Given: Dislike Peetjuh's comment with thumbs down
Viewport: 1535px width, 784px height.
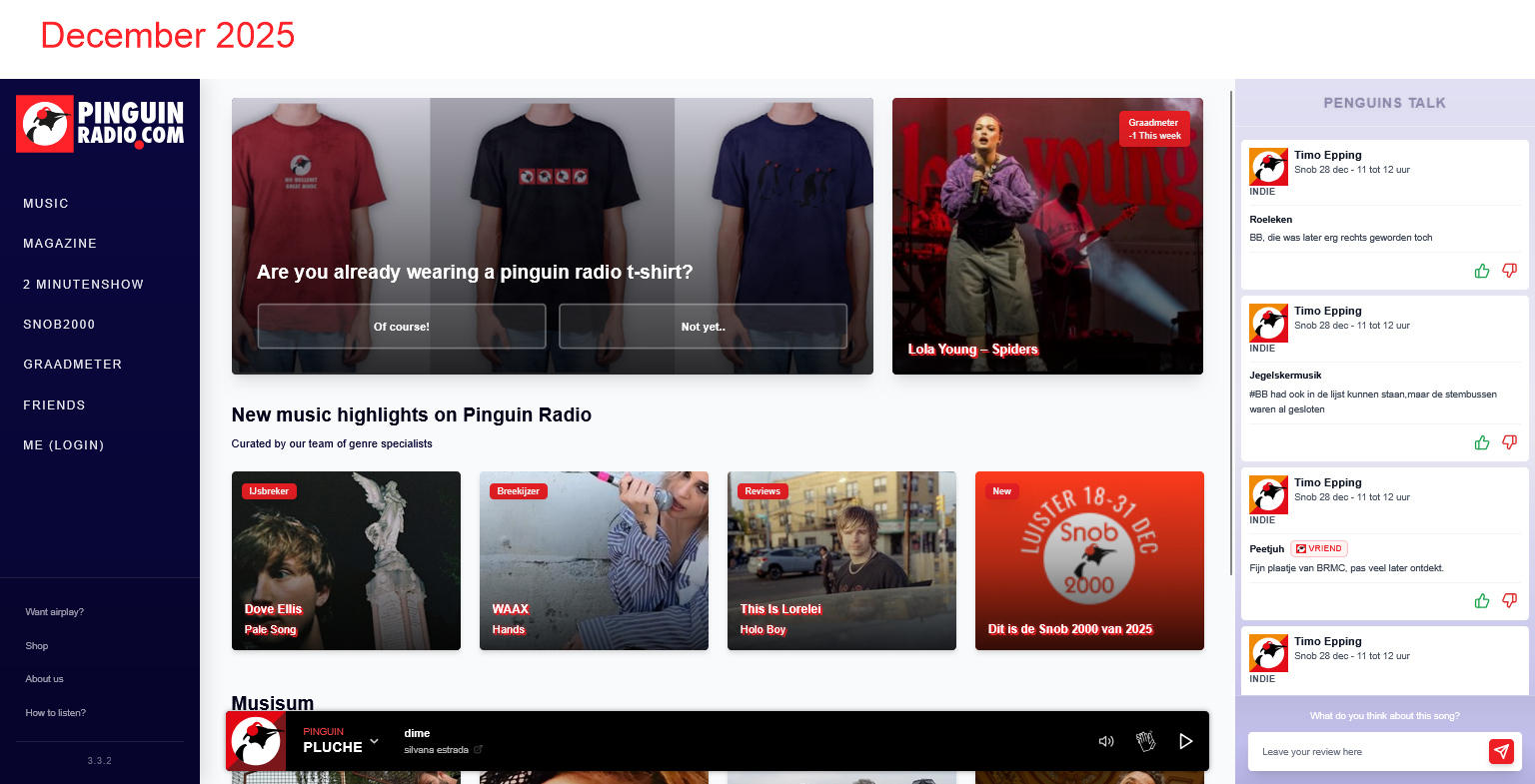Looking at the screenshot, I should tap(1509, 600).
